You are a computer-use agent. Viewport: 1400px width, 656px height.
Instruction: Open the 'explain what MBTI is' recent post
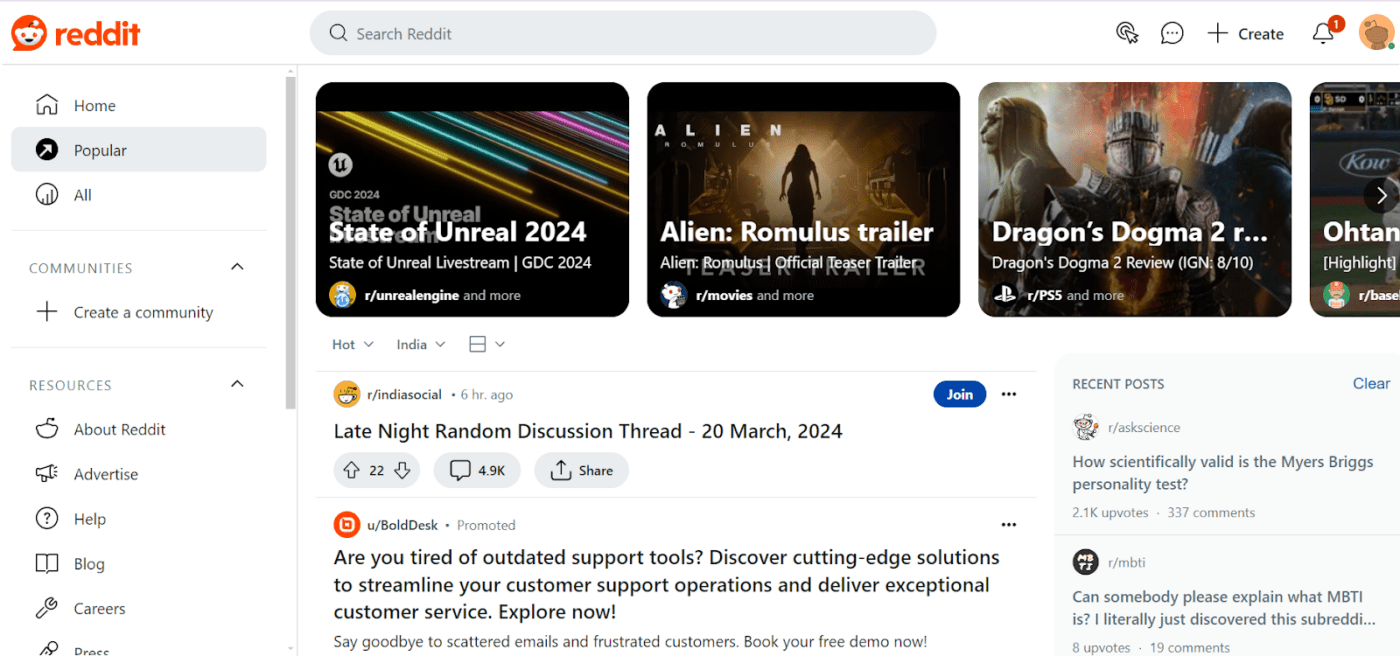1225,608
